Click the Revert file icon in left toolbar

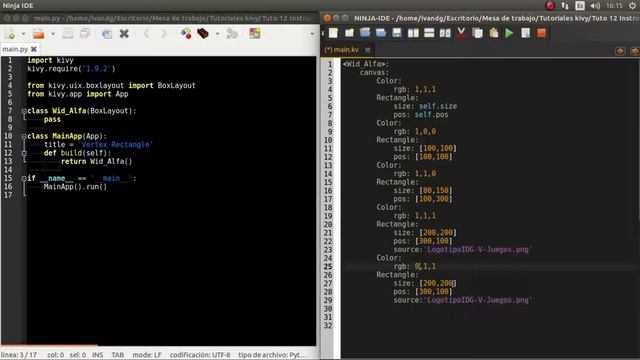(107, 34)
